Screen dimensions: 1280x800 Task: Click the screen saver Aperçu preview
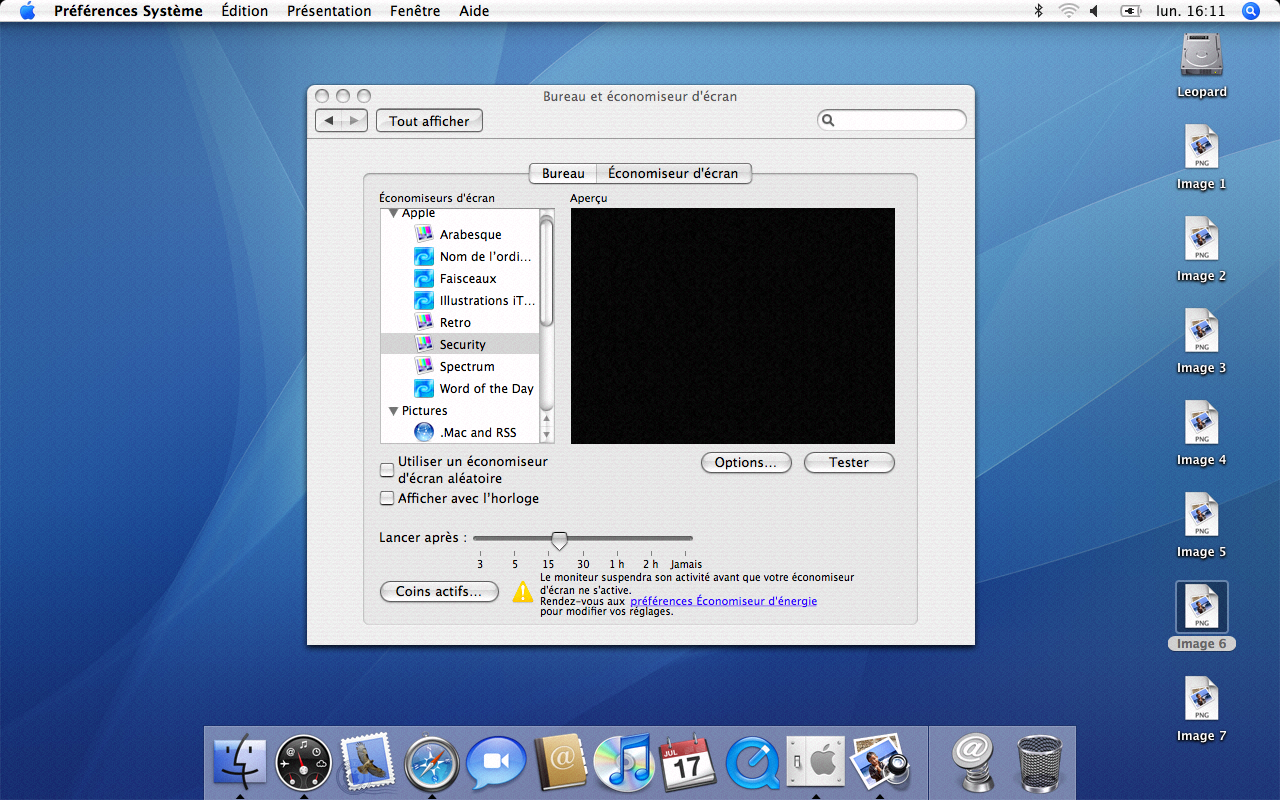click(733, 326)
